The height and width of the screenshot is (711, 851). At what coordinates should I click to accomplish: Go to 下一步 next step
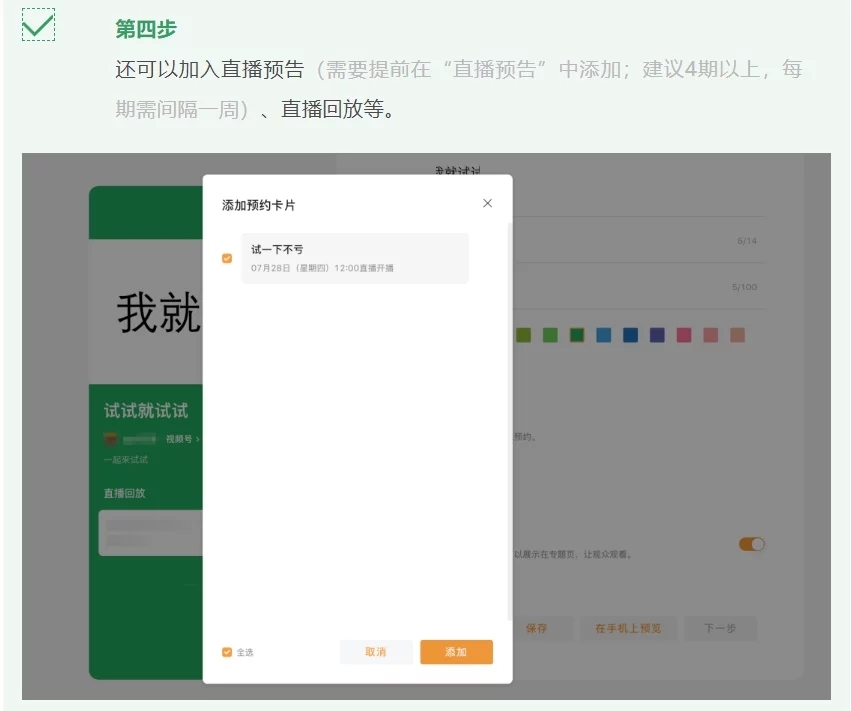pyautogui.click(x=720, y=628)
